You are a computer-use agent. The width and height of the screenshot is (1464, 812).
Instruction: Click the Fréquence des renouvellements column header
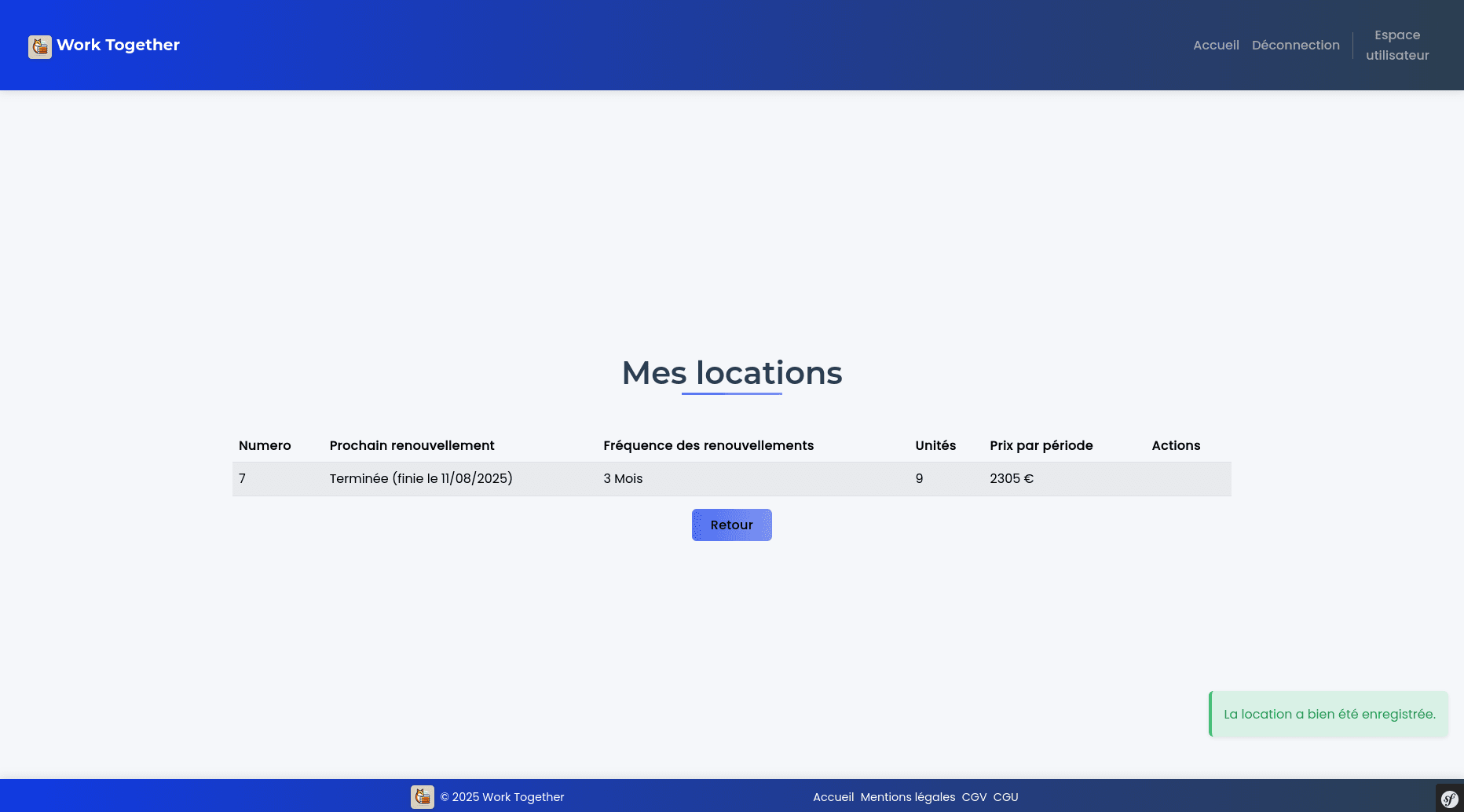(x=708, y=445)
